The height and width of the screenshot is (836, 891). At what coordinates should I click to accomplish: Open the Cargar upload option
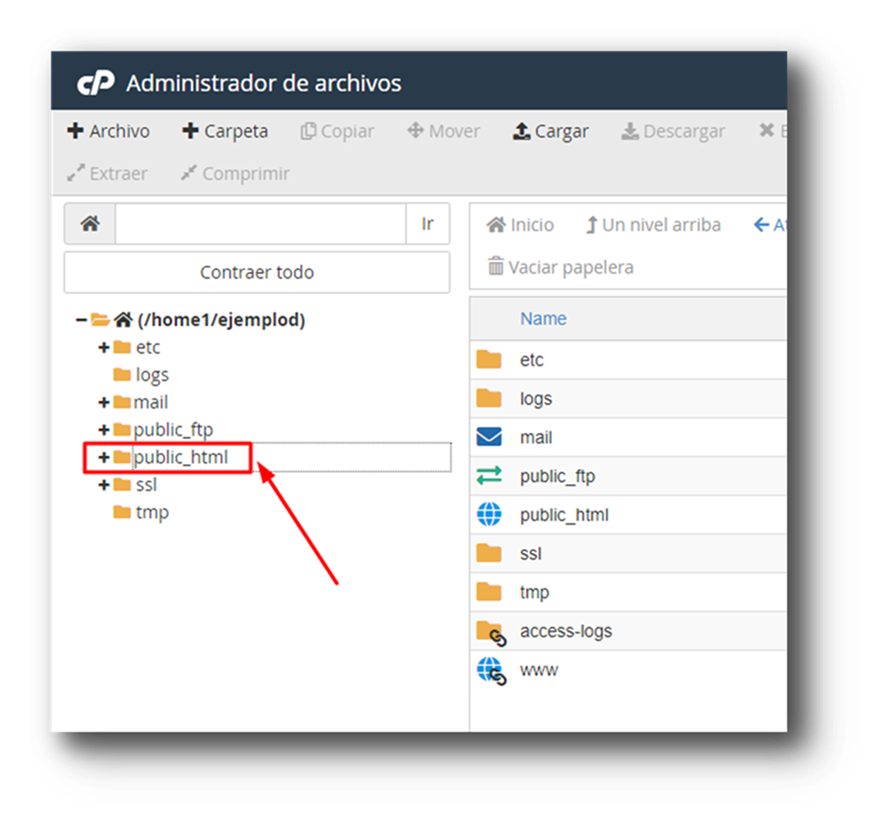pos(550,131)
